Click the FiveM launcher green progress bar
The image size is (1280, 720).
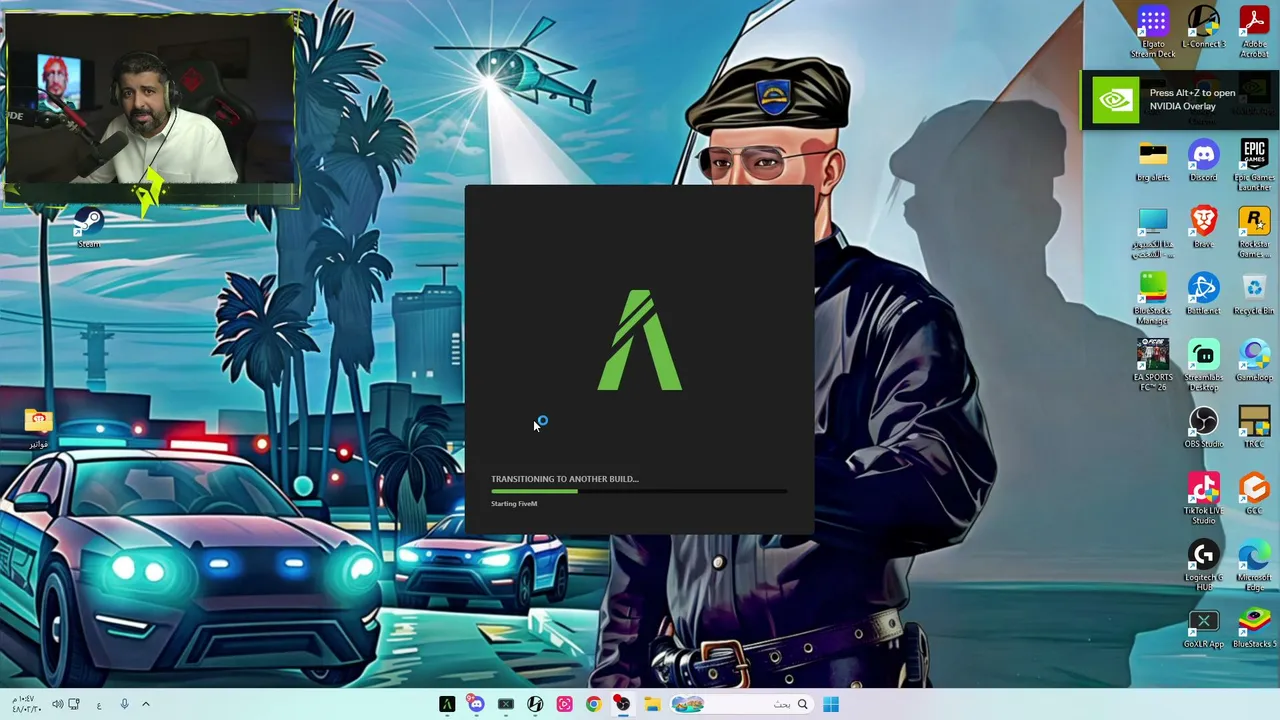pos(639,491)
